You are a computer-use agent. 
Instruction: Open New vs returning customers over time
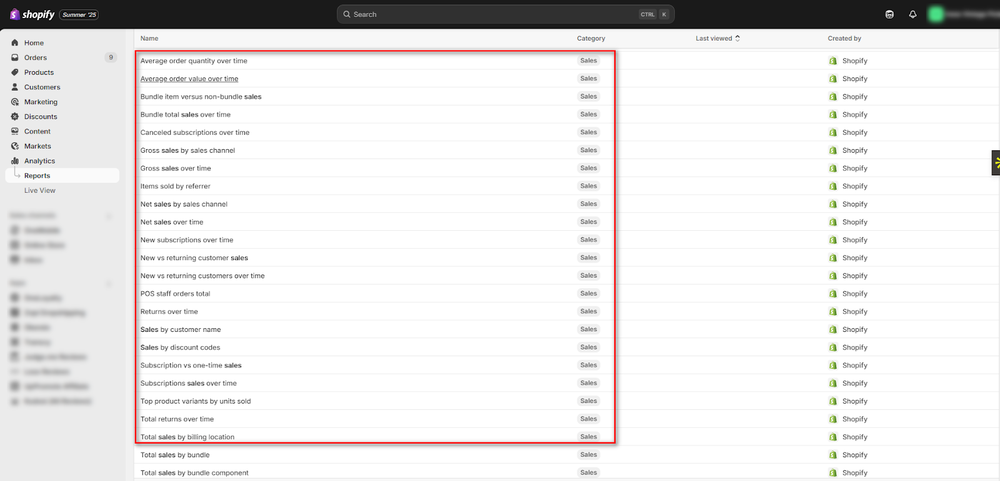pos(202,276)
